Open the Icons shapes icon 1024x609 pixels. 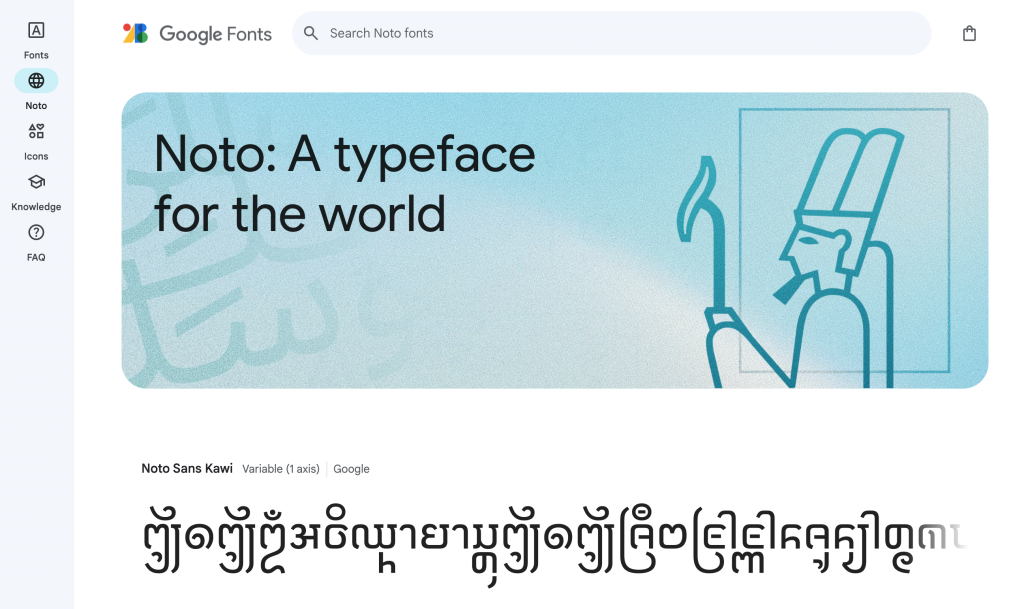36,131
